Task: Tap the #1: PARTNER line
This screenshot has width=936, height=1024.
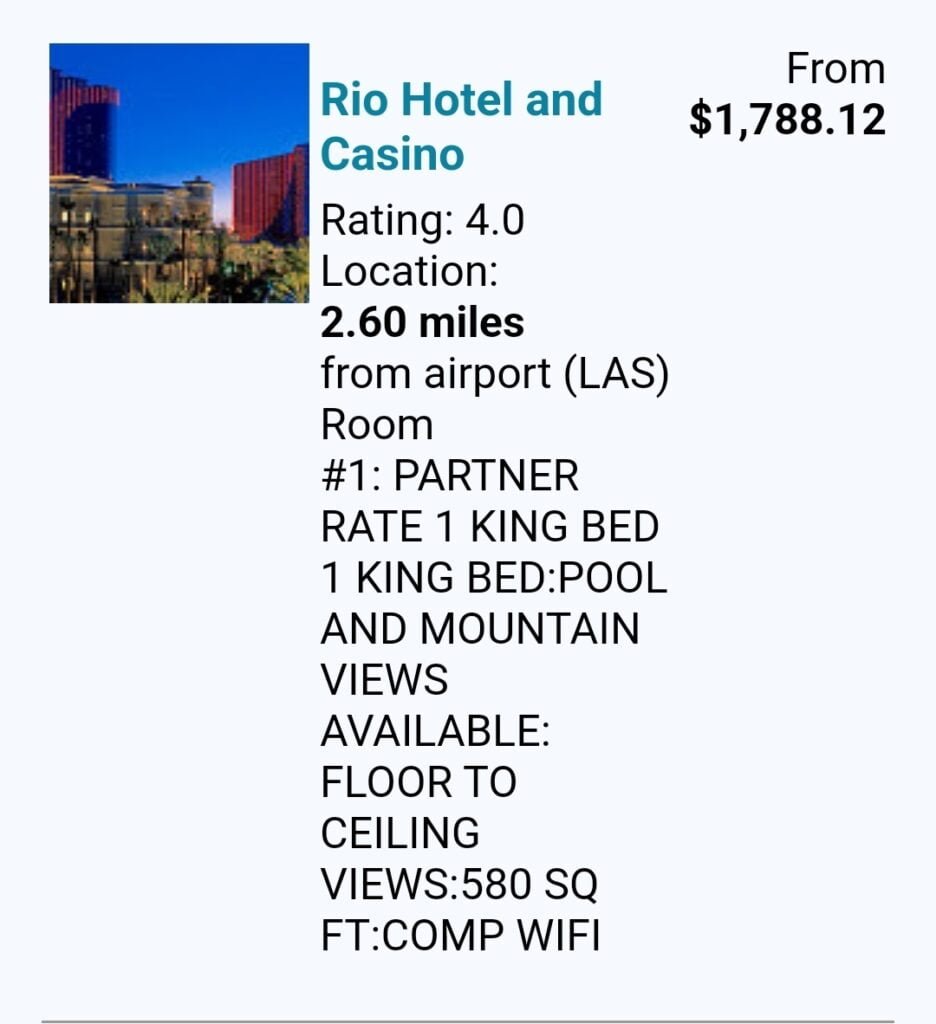Action: tap(449, 476)
